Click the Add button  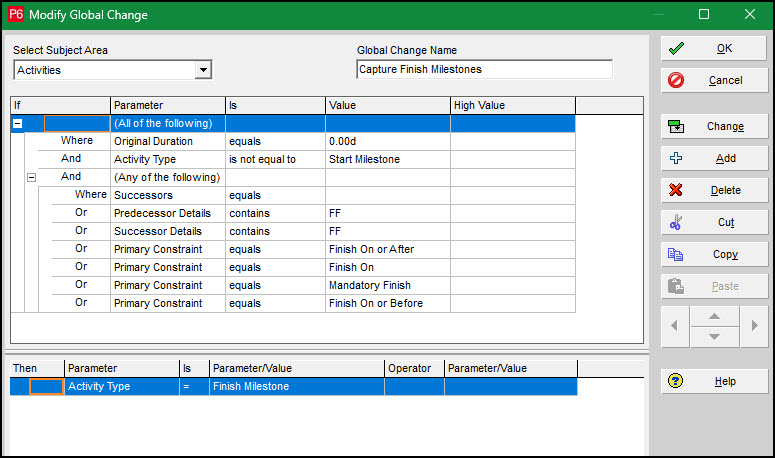pos(714,159)
